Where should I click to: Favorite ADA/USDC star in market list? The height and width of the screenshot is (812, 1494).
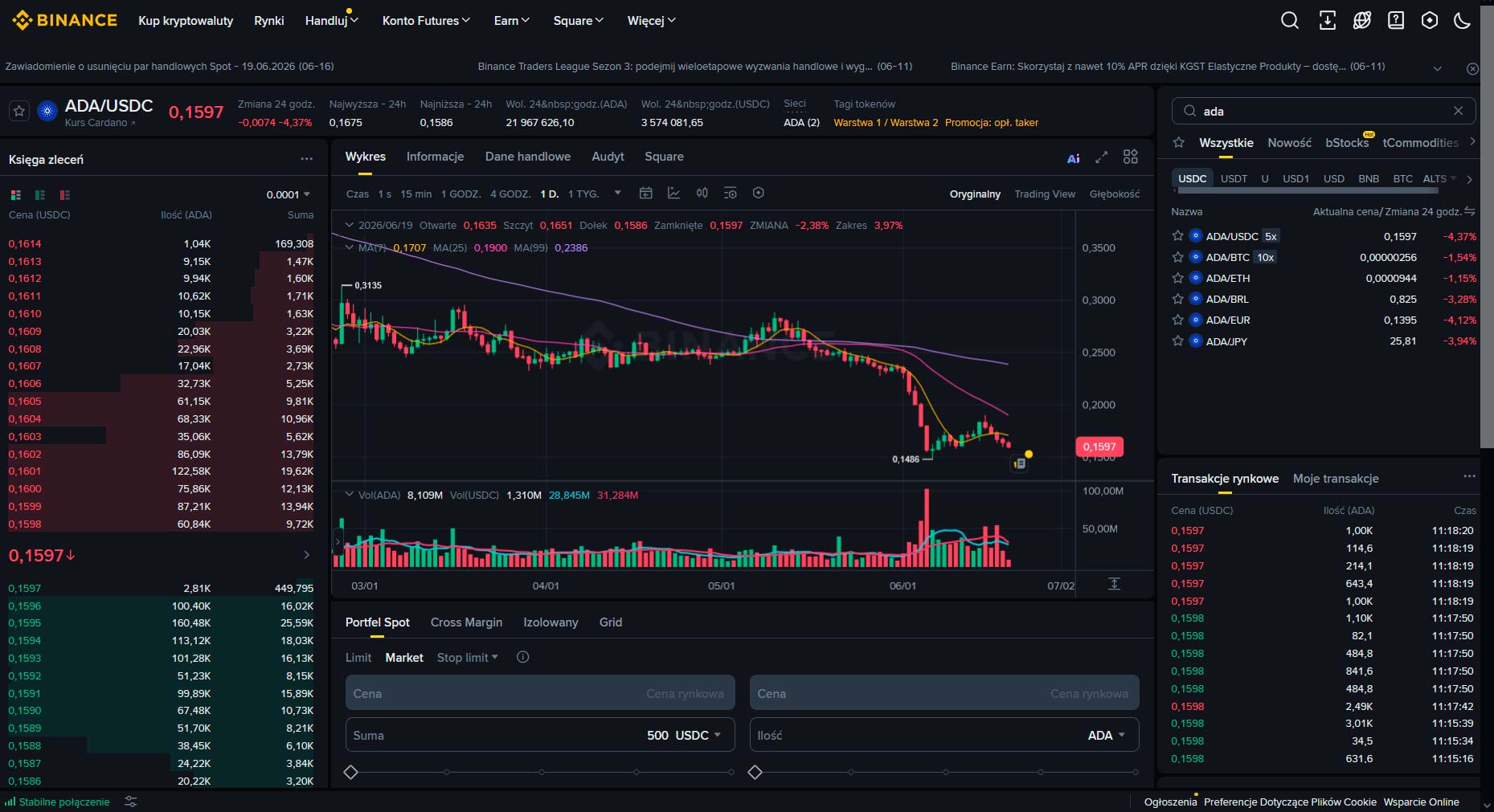(x=1178, y=235)
